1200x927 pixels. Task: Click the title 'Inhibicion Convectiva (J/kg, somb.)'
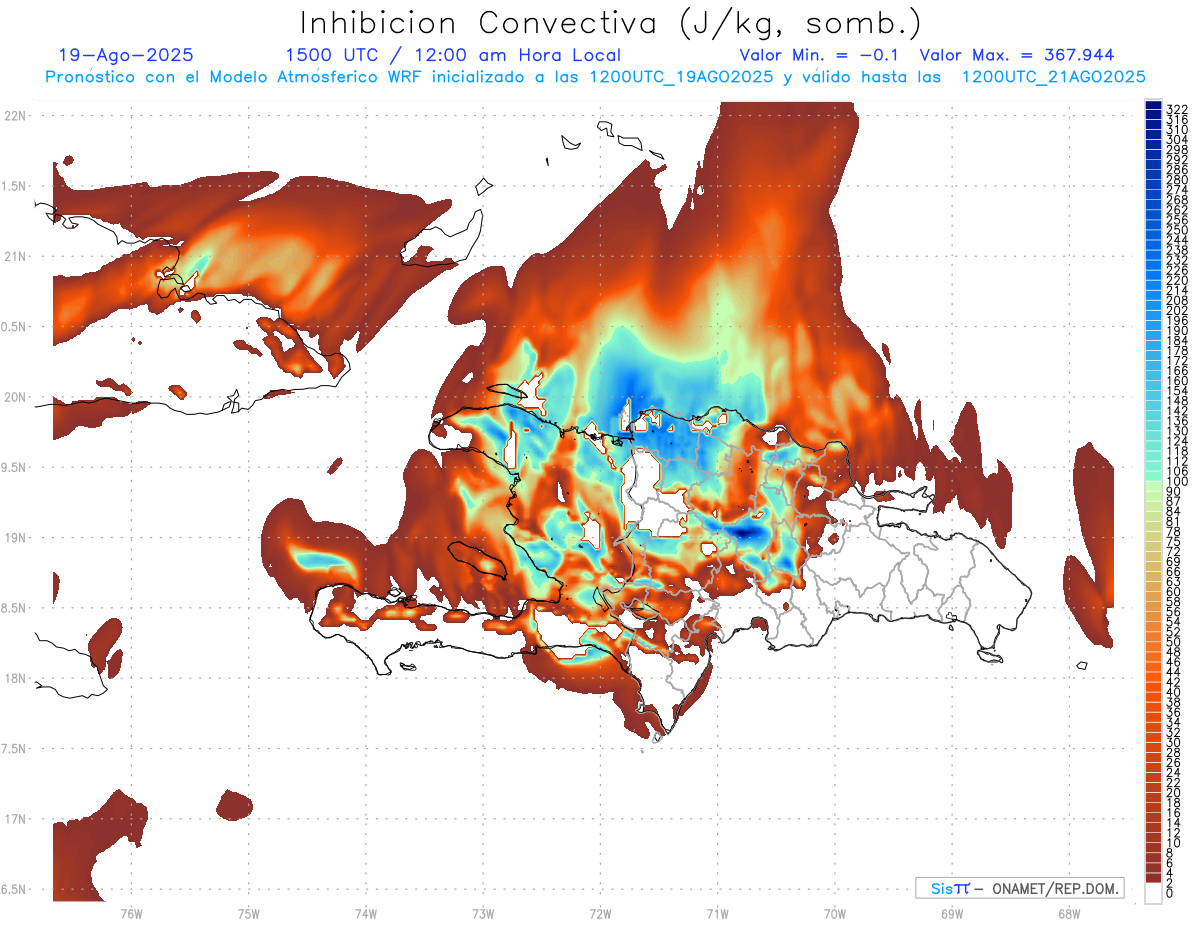tap(610, 24)
